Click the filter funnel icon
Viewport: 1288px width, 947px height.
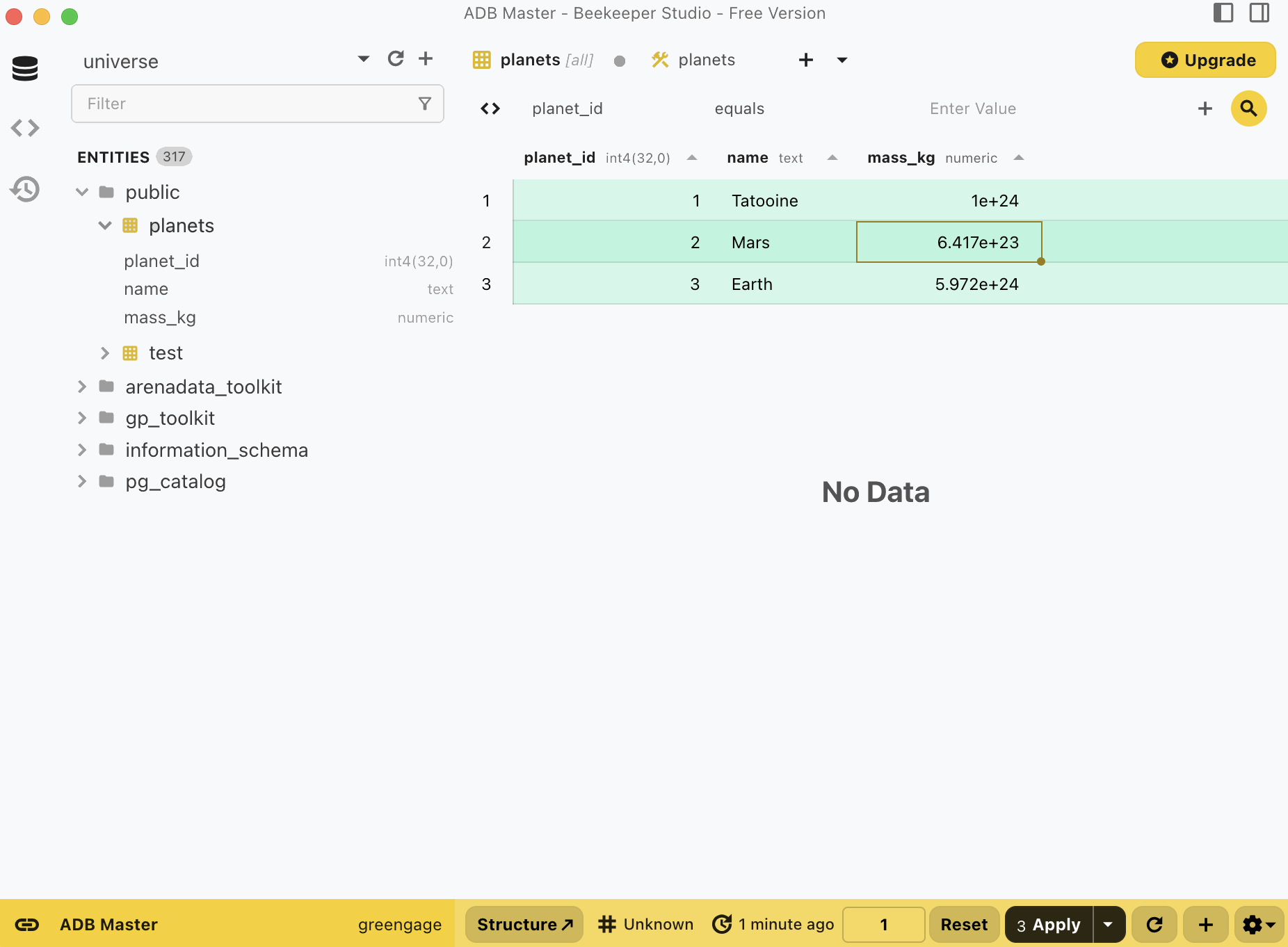(425, 104)
